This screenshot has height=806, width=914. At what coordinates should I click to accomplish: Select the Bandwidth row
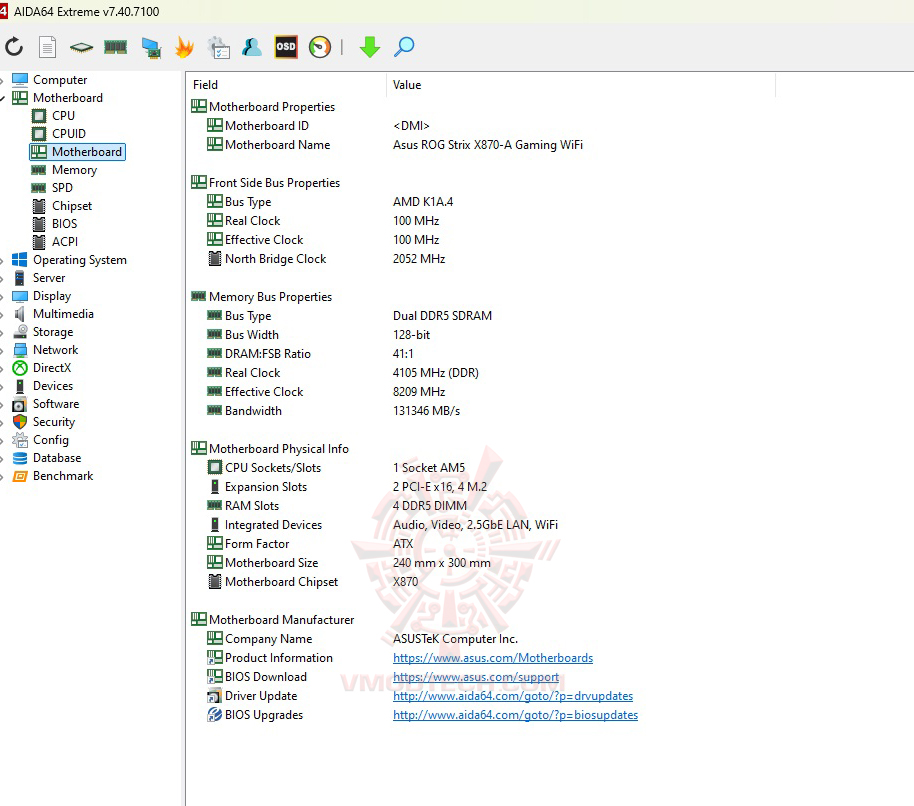coord(333,411)
